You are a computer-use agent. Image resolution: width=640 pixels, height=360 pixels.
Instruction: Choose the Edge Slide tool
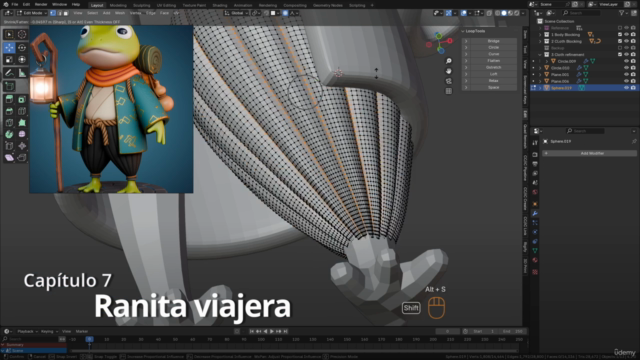click(9, 146)
